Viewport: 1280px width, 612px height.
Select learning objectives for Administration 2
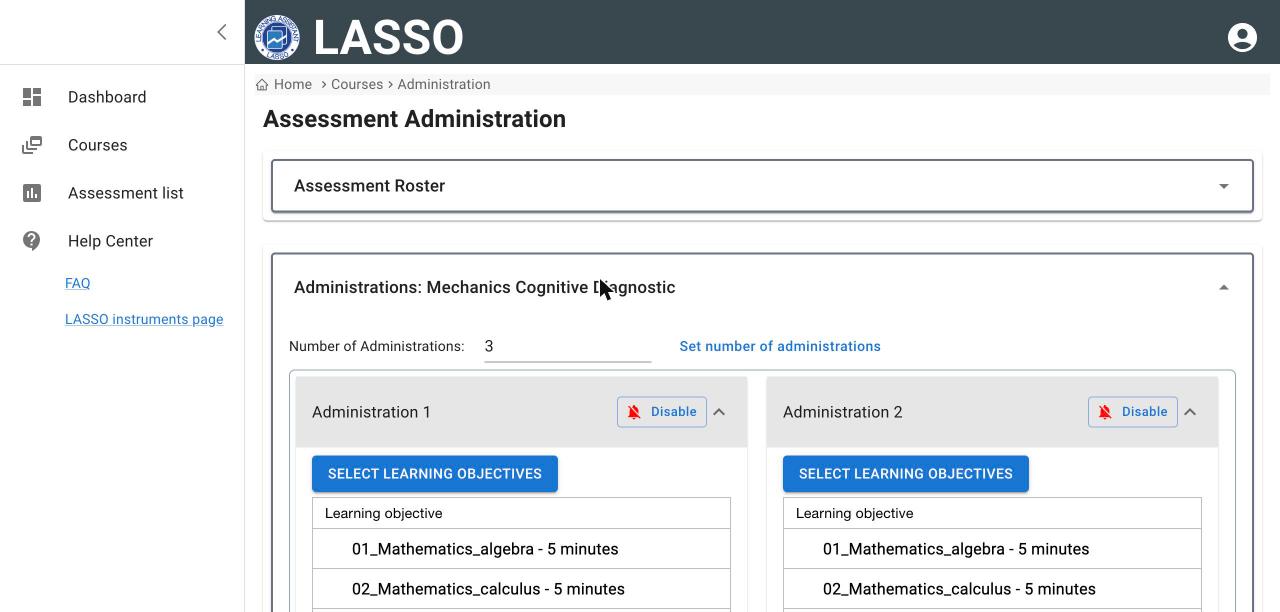(906, 474)
